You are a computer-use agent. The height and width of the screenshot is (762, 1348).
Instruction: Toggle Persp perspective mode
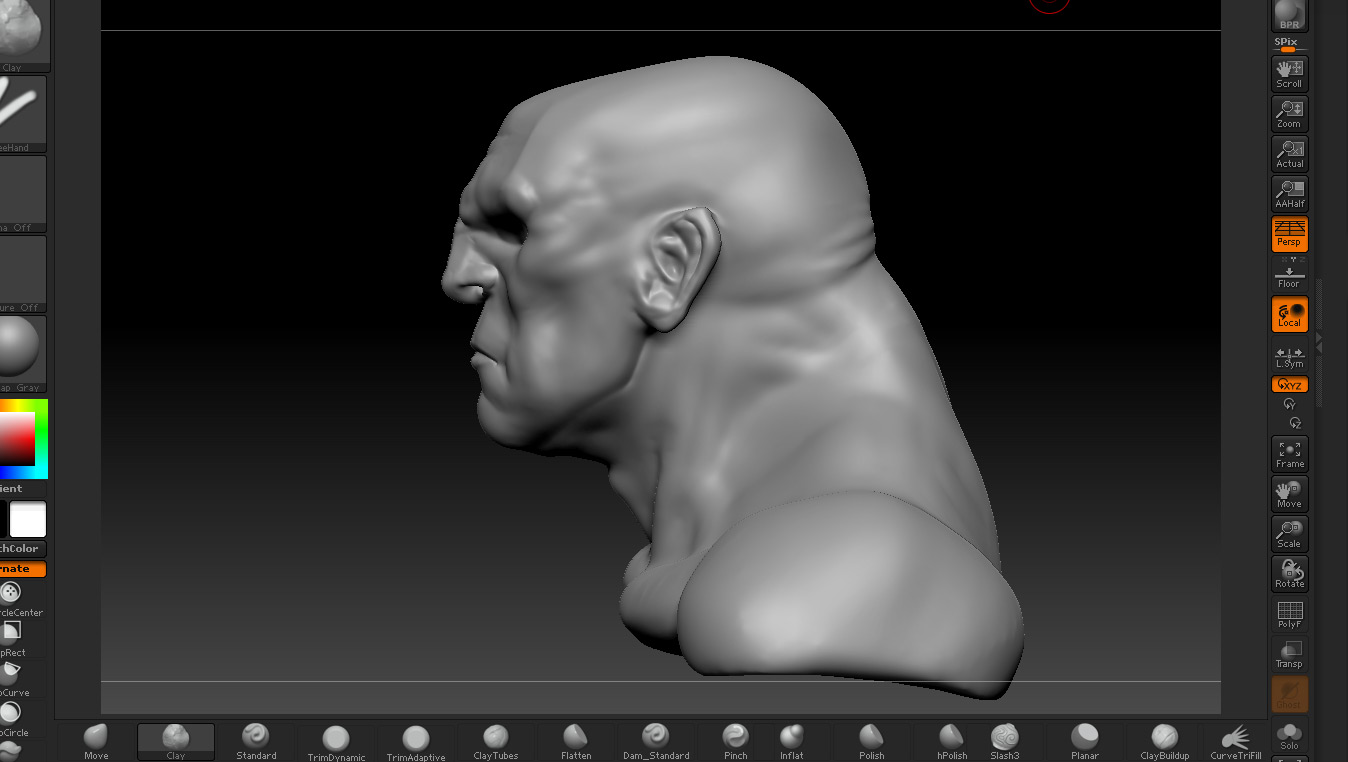coord(1290,233)
